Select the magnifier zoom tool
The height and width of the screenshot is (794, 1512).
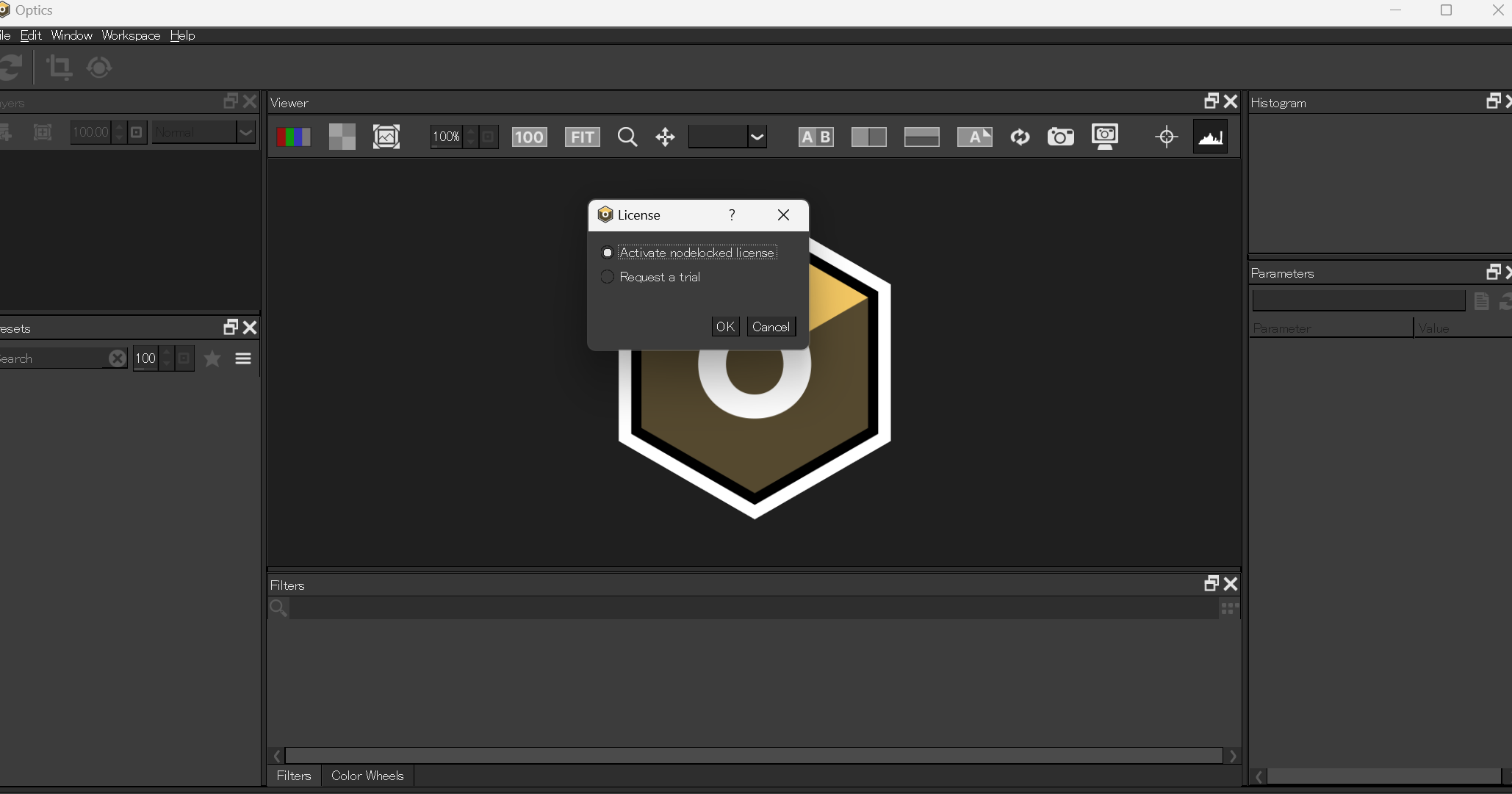pos(627,137)
